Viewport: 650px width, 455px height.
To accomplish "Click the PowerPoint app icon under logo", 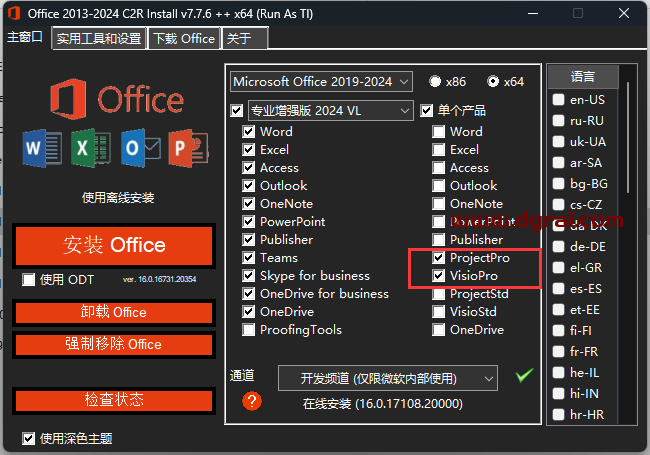I will coord(189,148).
